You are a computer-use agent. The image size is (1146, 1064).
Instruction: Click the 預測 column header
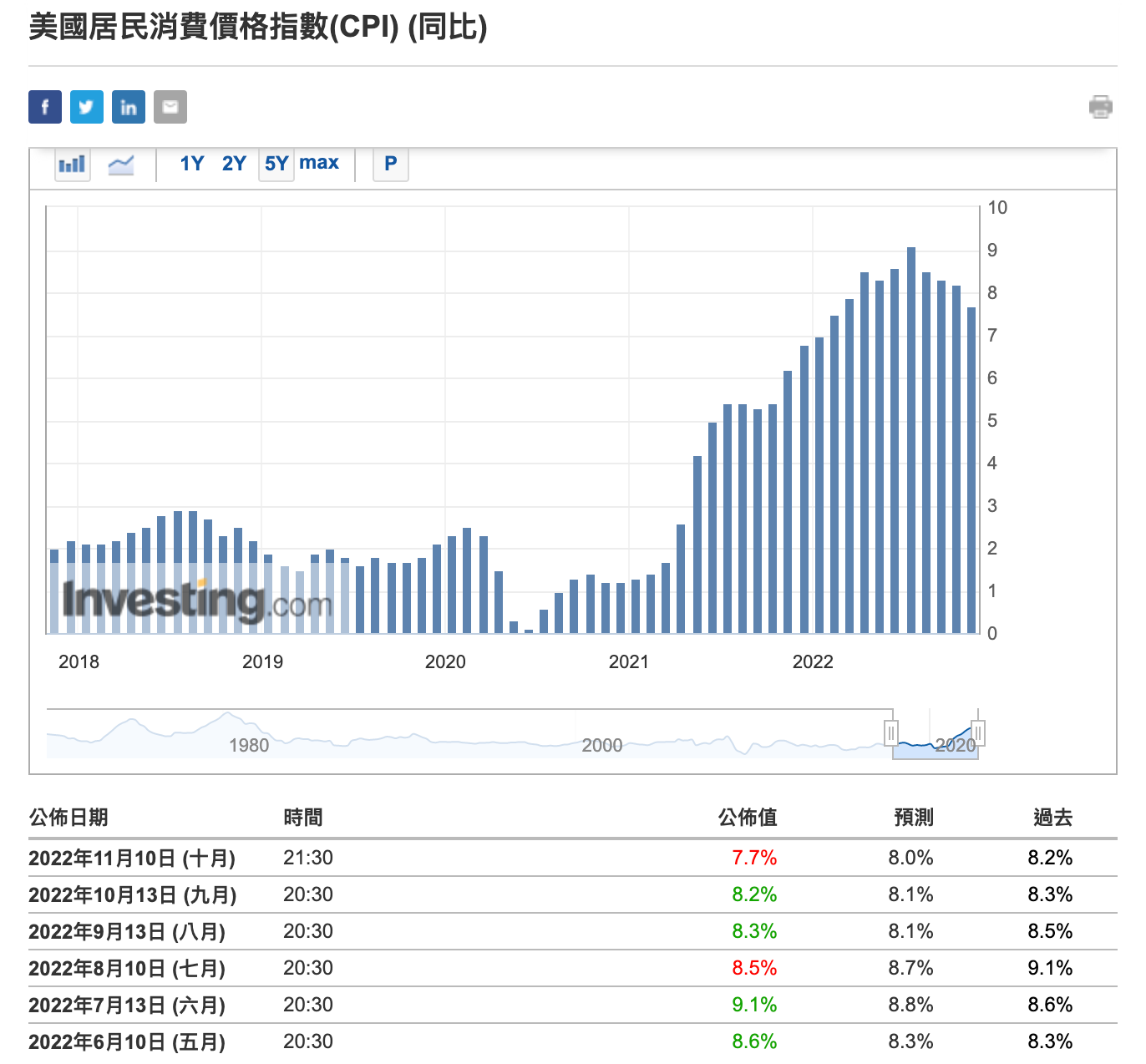pyautogui.click(x=914, y=817)
